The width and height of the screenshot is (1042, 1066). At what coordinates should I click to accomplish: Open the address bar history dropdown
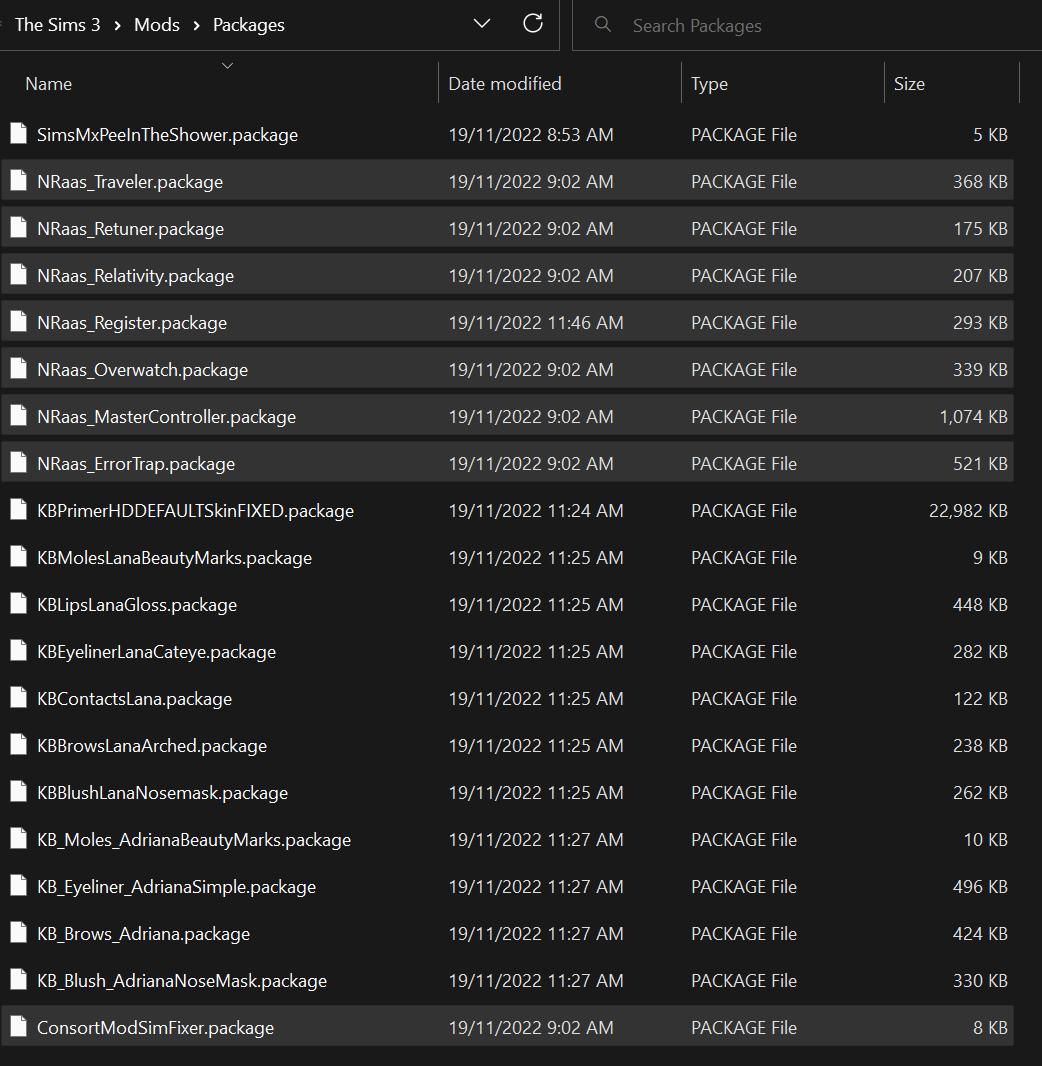(x=482, y=24)
